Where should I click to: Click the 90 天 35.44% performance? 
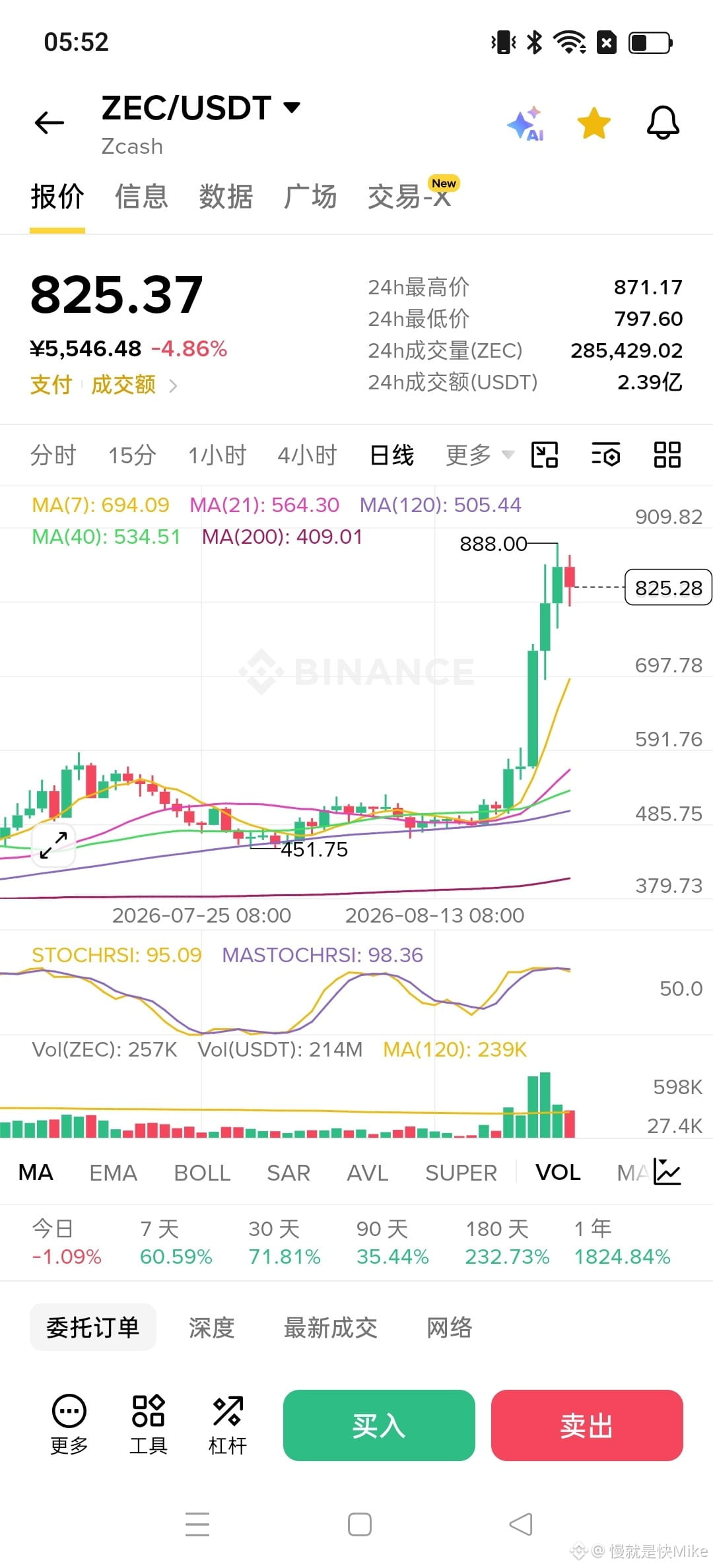click(x=393, y=1243)
